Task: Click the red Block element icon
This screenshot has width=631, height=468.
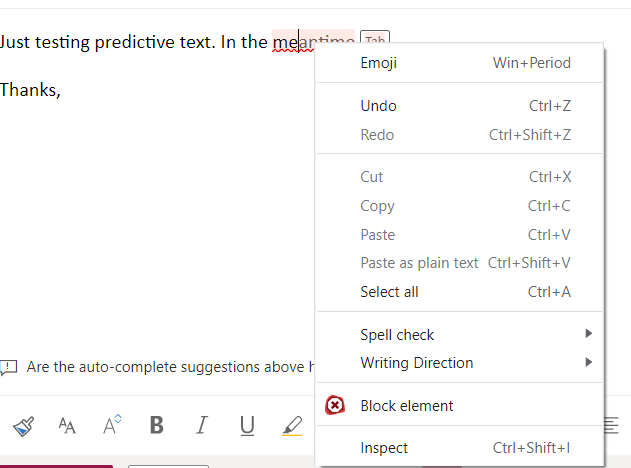Action: click(336, 405)
